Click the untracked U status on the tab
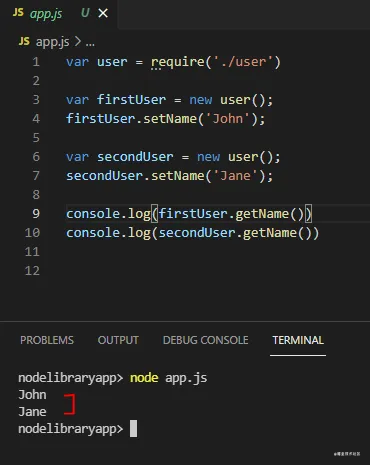 pos(85,13)
